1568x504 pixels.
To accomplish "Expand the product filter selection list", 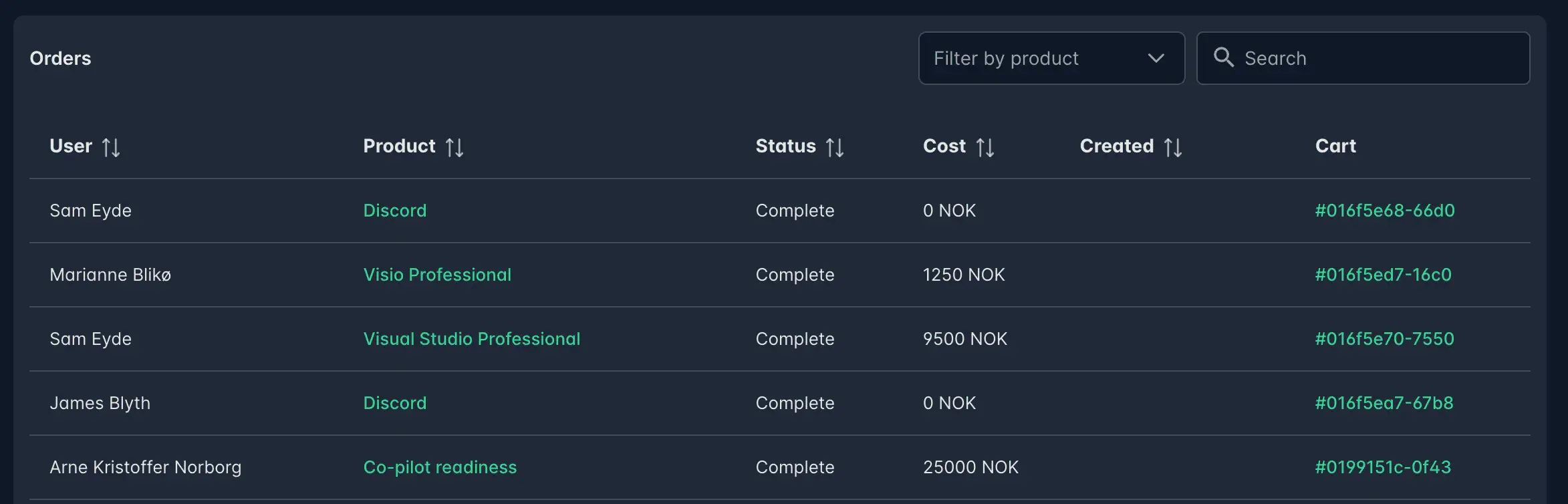I will (1051, 58).
